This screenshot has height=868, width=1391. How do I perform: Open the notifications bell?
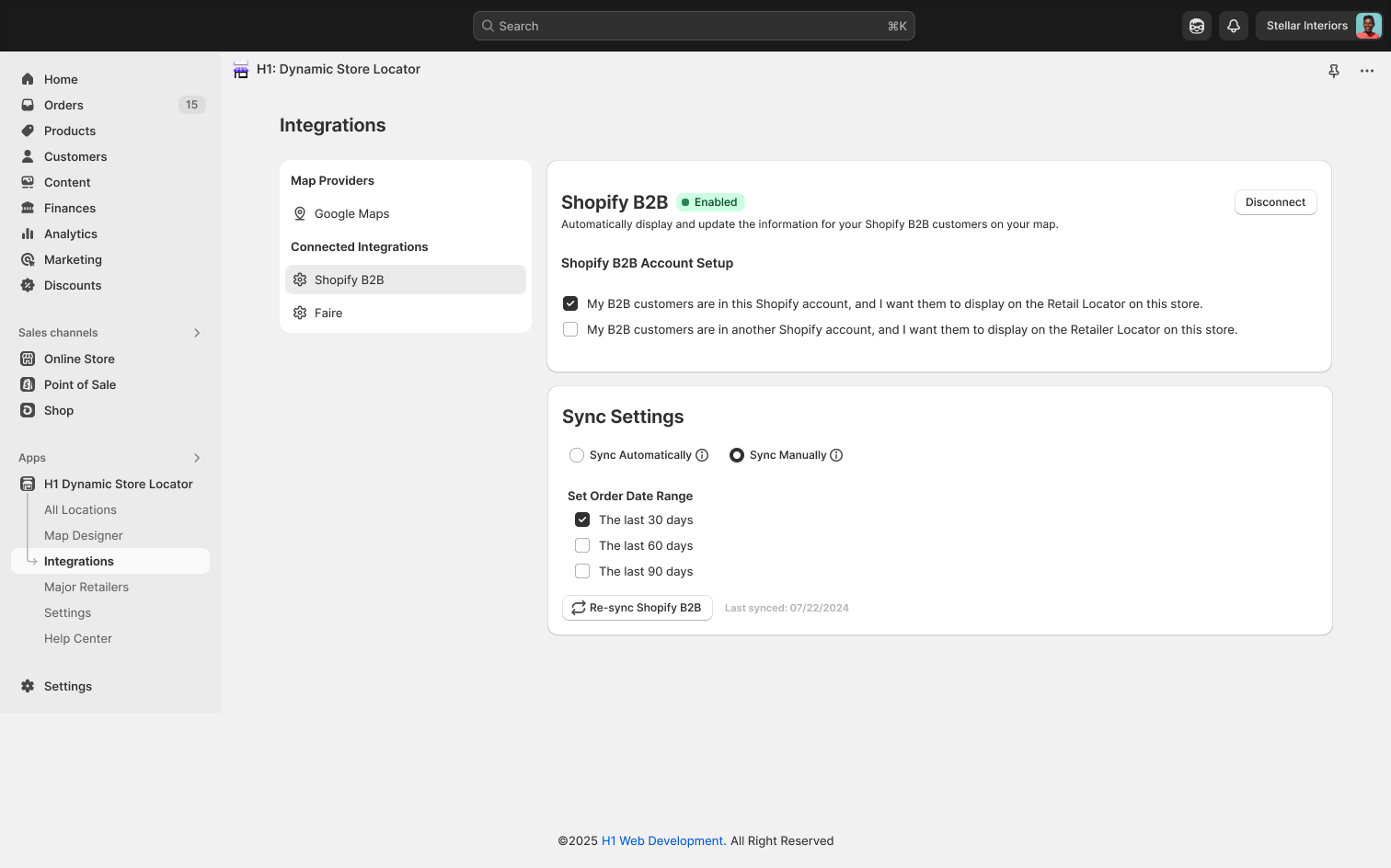[x=1234, y=26]
